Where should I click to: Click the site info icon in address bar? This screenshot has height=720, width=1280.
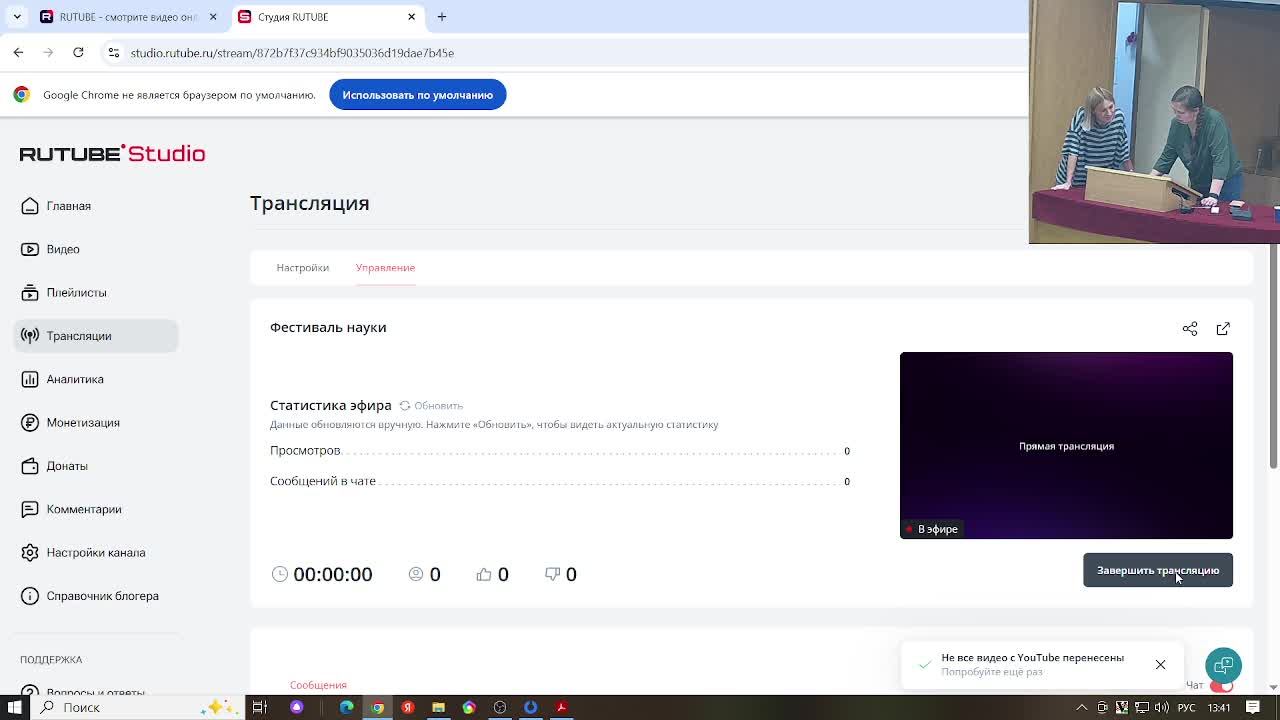pyautogui.click(x=113, y=52)
